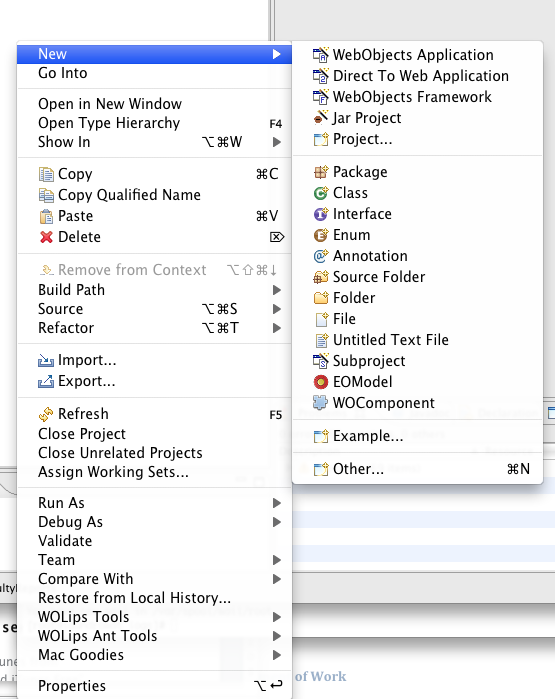
Task: Click the new Class icon
Action: tap(321, 193)
